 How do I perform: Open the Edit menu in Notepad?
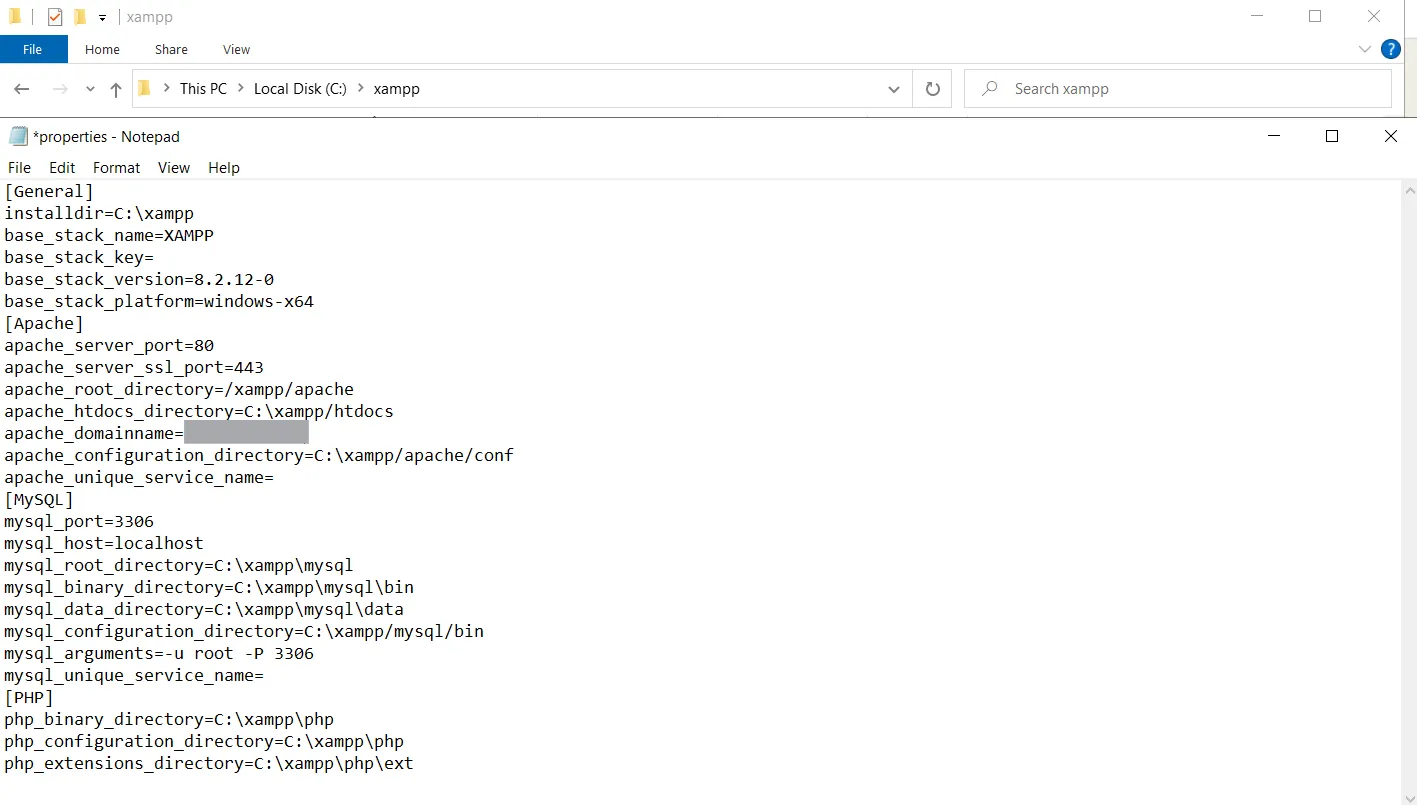pos(62,168)
